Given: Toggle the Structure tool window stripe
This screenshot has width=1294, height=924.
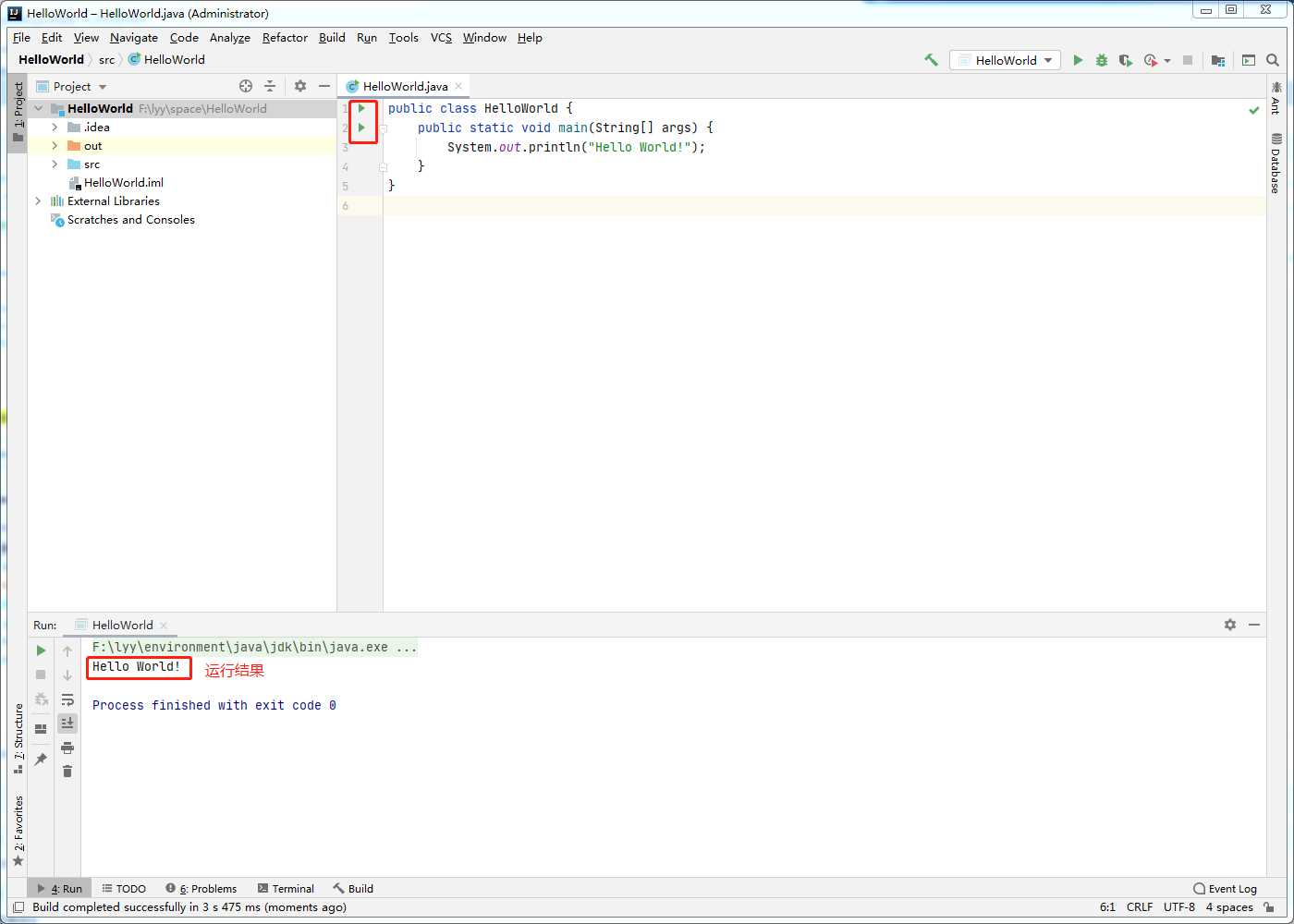Looking at the screenshot, I should point(18,739).
